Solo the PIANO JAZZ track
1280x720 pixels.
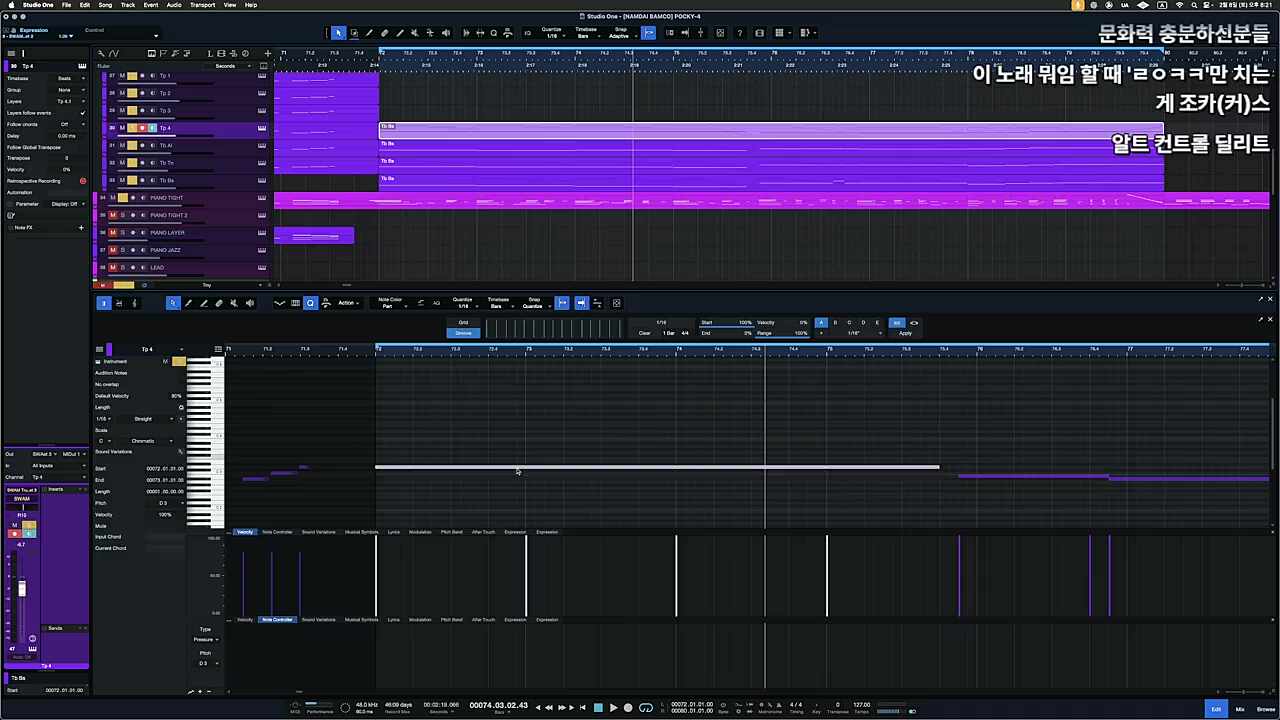point(122,250)
